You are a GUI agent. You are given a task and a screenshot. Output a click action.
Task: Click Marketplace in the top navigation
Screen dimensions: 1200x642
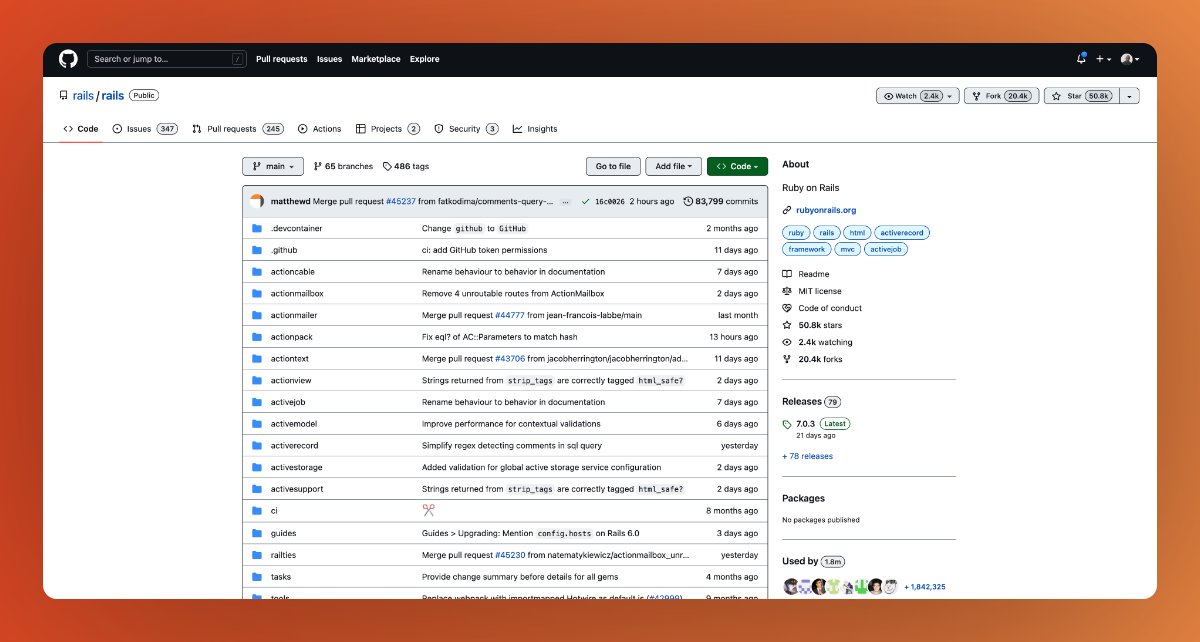coord(376,59)
